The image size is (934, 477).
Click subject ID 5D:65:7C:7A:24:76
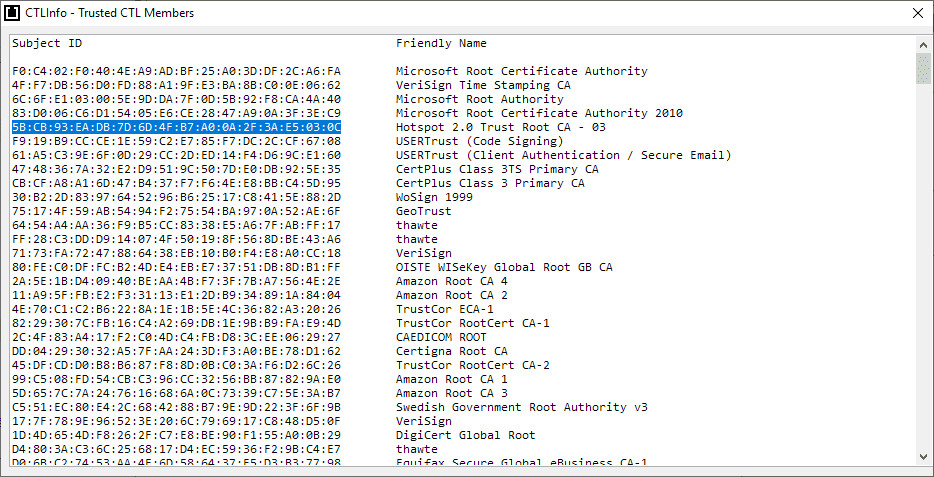click(x=176, y=393)
